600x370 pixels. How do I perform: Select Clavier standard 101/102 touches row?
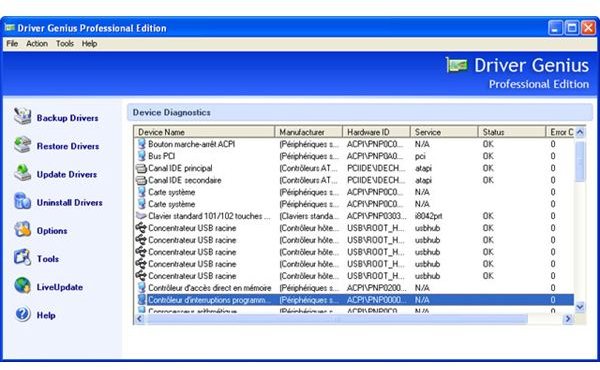(x=354, y=216)
